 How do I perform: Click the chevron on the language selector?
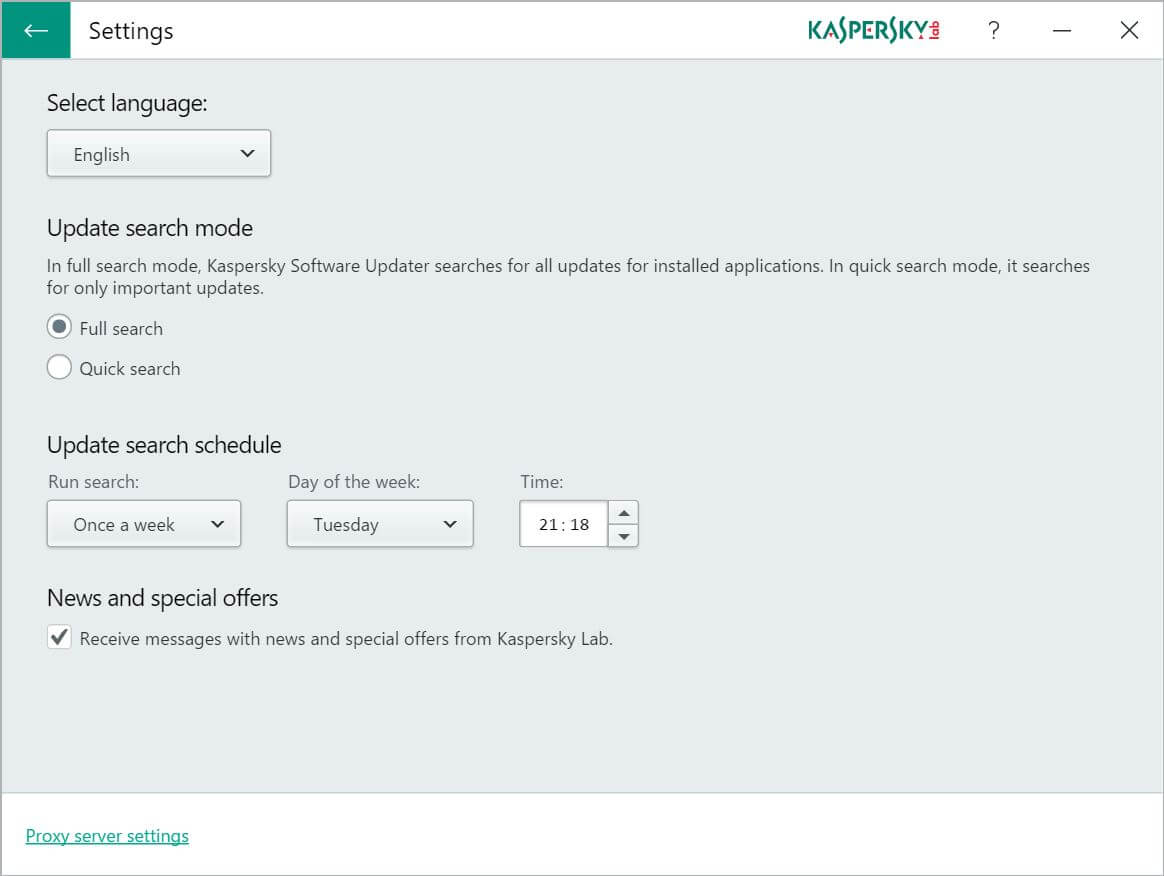click(248, 154)
